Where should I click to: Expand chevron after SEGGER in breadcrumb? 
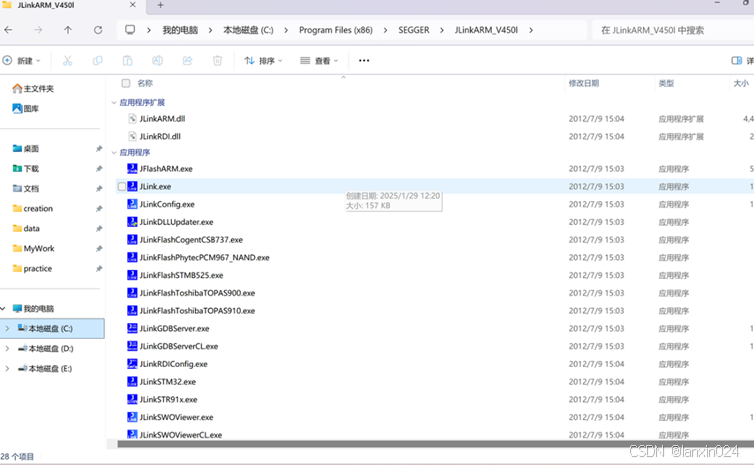coord(442,30)
